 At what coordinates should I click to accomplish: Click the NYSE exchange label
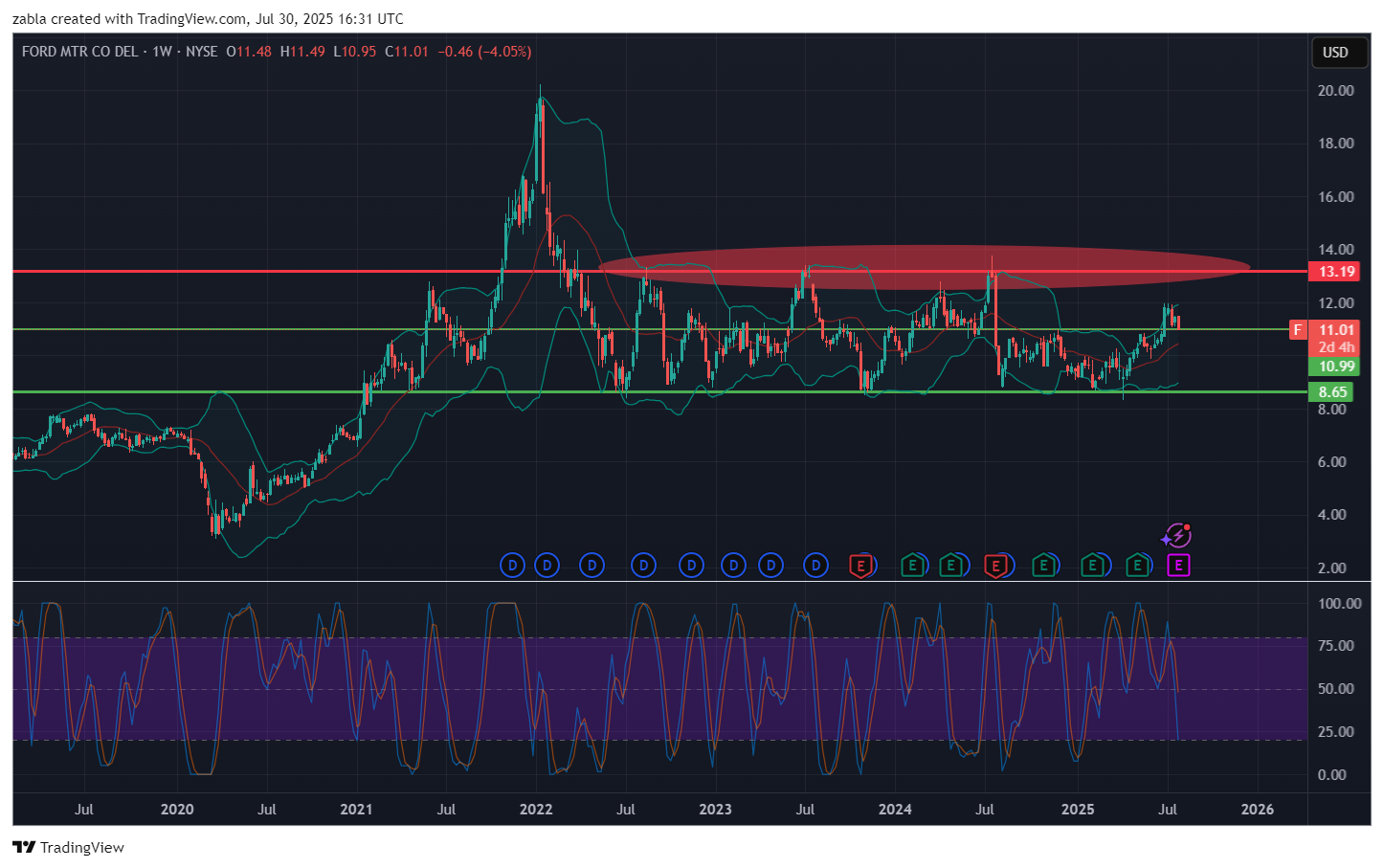coord(201,52)
